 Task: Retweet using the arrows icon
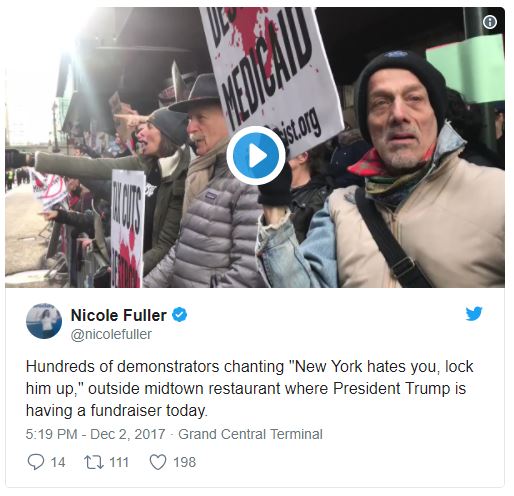click(94, 463)
